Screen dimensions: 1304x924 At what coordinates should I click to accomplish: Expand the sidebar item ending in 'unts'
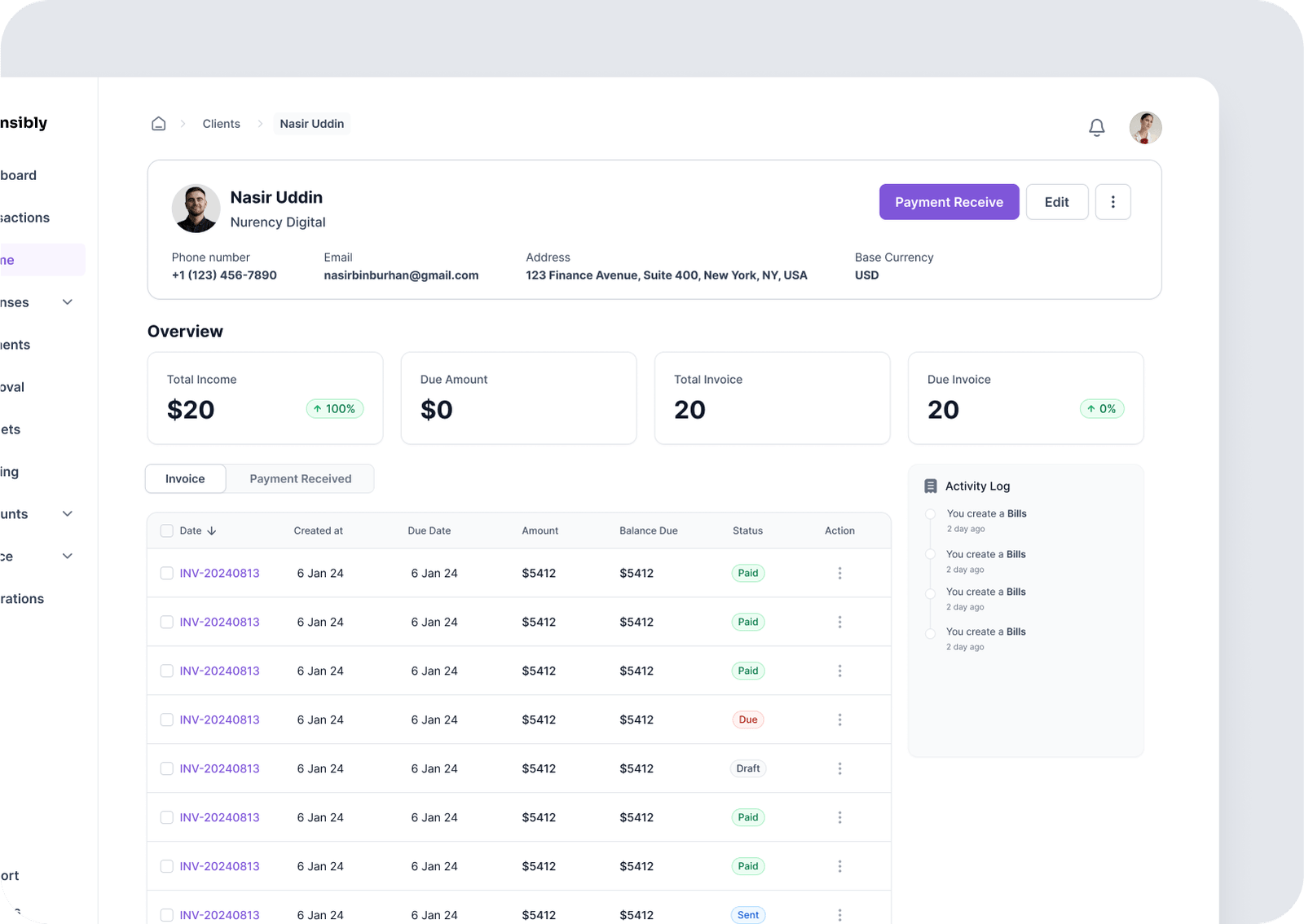tap(68, 514)
